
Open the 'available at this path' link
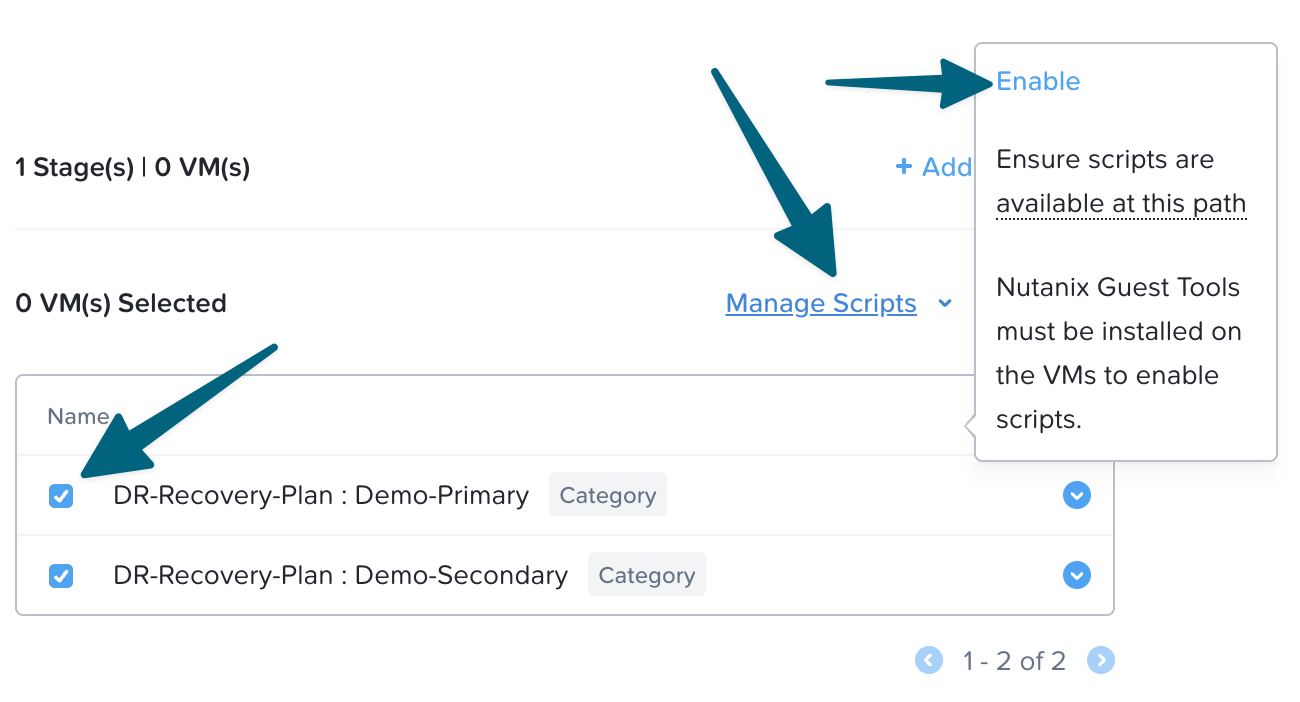[1120, 204]
